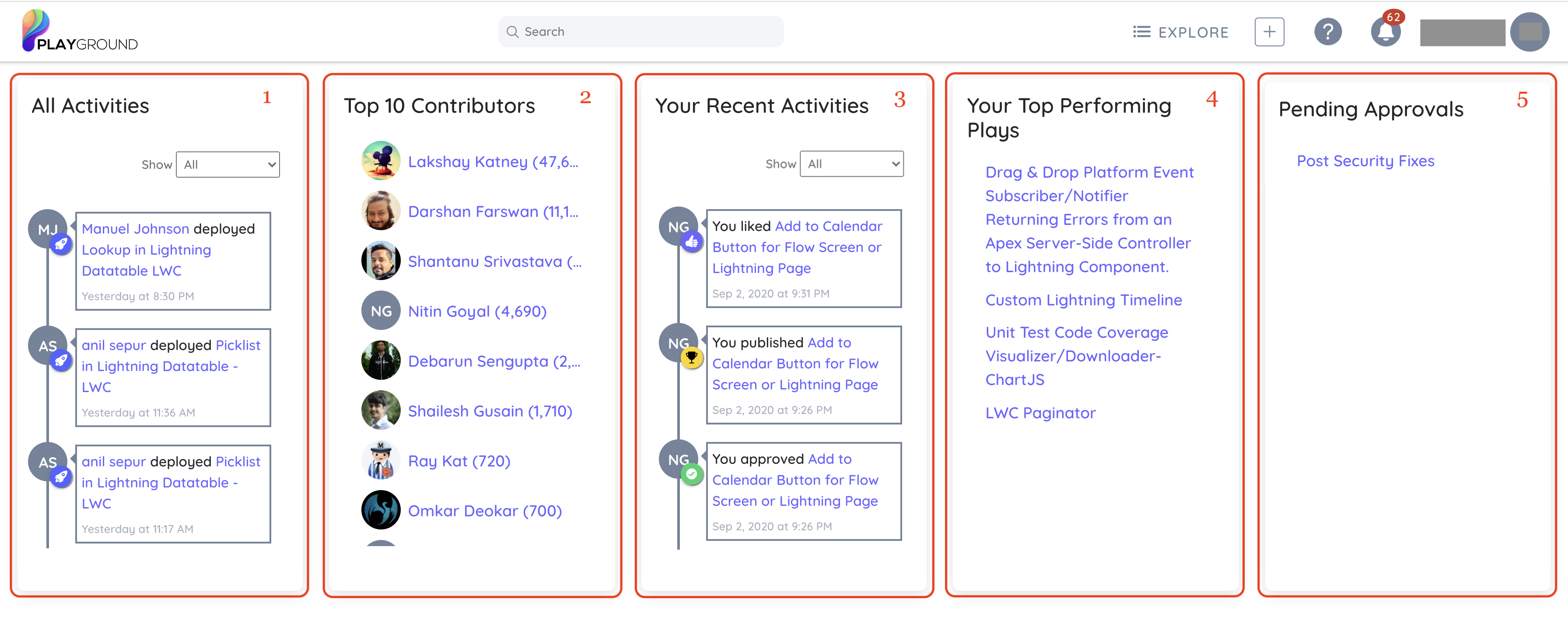Open the Explore menu
1568x617 pixels.
tap(1180, 32)
